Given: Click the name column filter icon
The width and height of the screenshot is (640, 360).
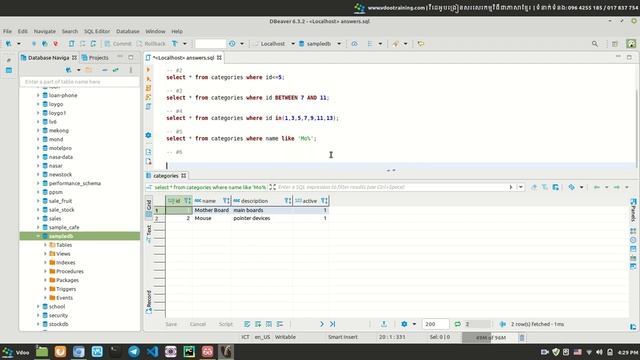Looking at the screenshot, I should point(226,201).
